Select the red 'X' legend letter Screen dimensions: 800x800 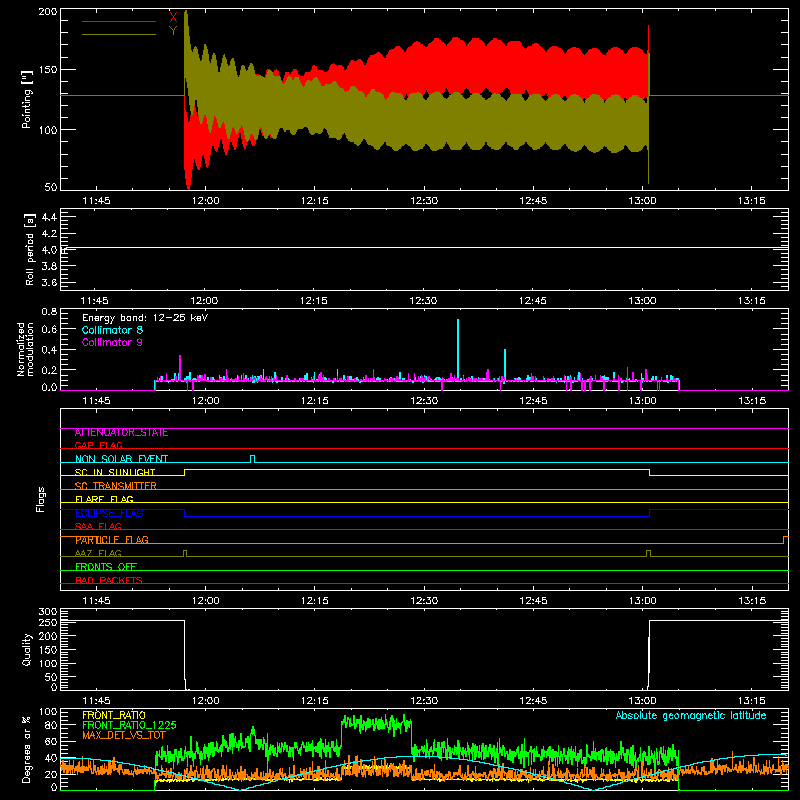tap(173, 17)
